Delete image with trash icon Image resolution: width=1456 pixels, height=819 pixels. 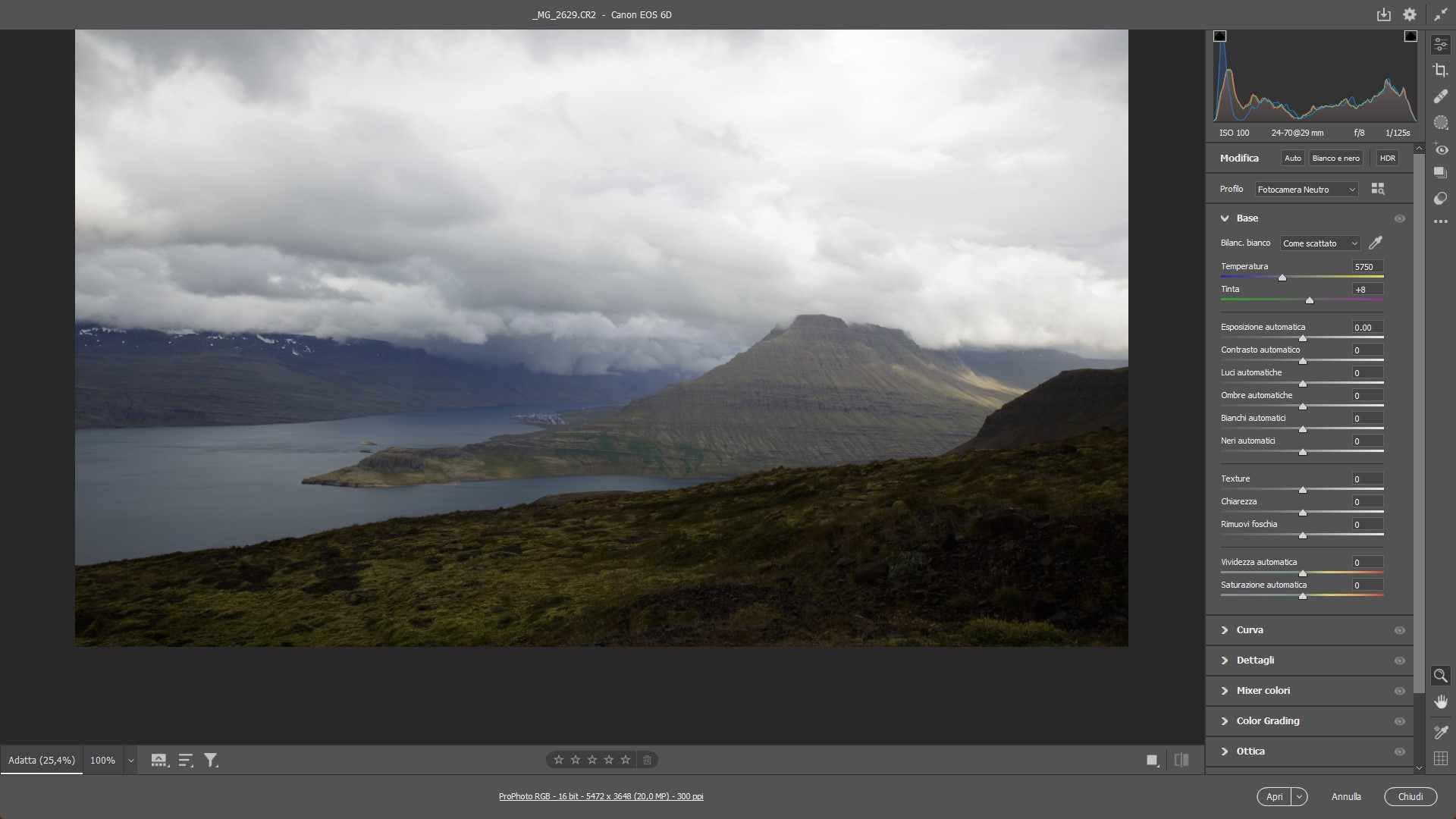pos(647,760)
